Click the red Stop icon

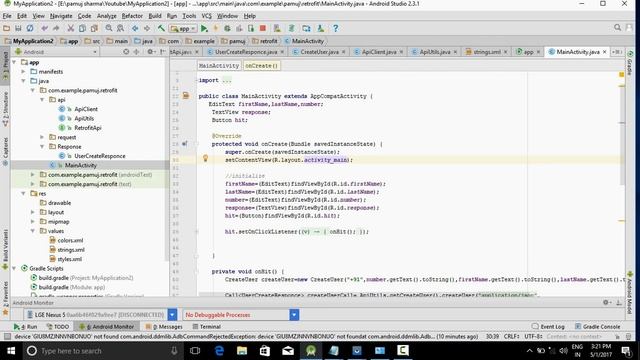263,28
